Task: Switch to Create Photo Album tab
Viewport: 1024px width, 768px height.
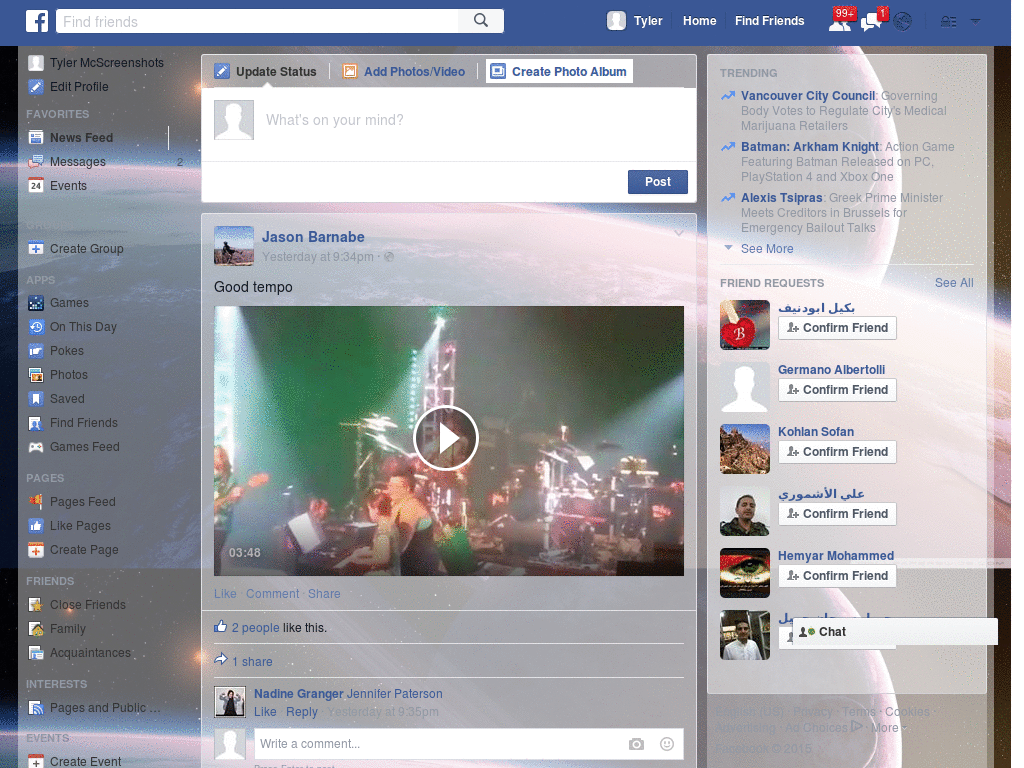Action: coord(560,71)
